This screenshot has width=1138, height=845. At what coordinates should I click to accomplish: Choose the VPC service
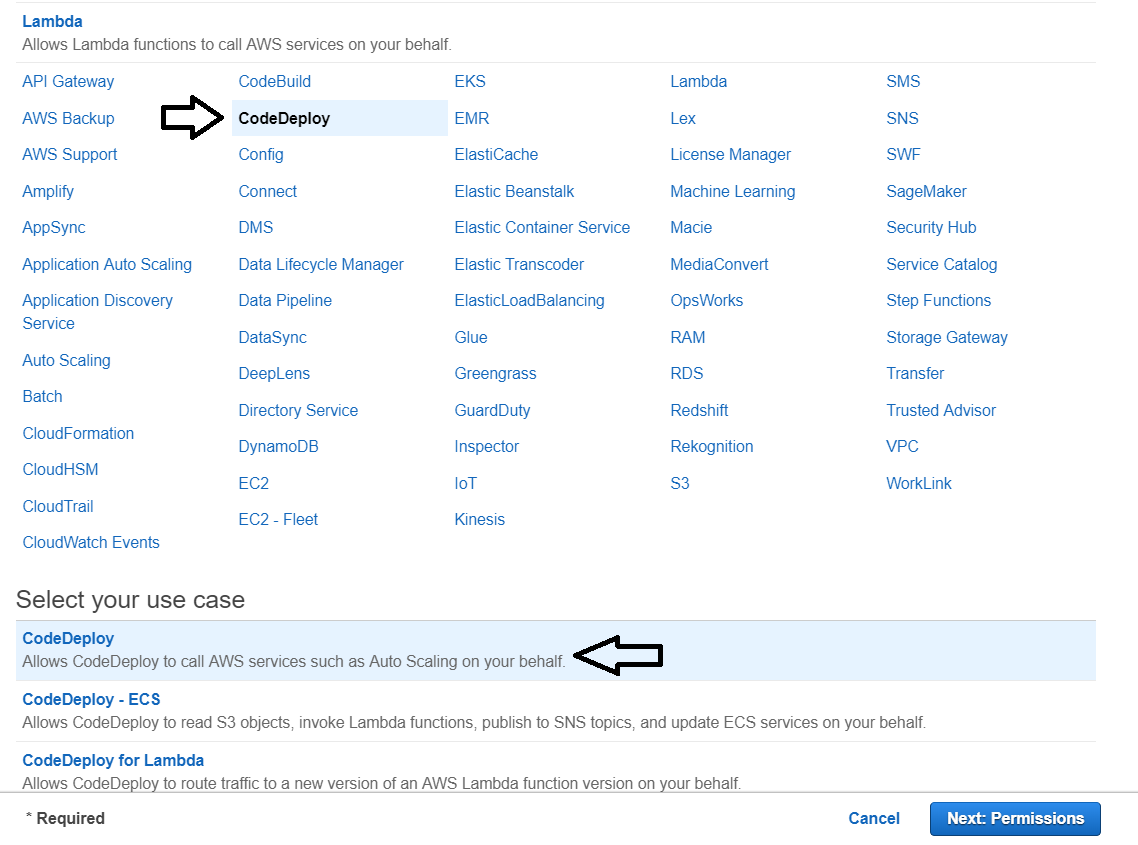tap(902, 446)
